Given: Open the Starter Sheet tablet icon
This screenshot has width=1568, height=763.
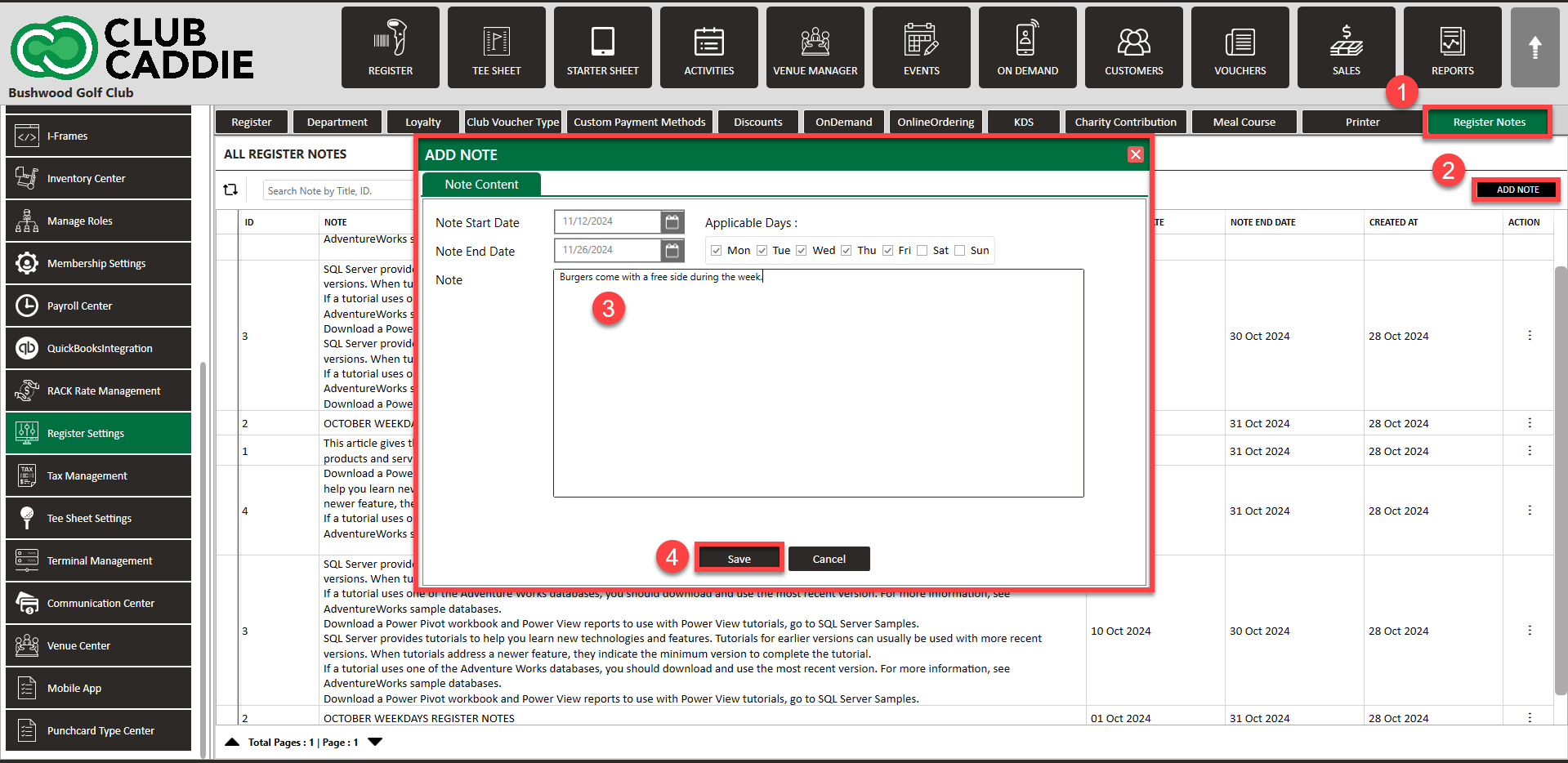Looking at the screenshot, I should click(603, 40).
